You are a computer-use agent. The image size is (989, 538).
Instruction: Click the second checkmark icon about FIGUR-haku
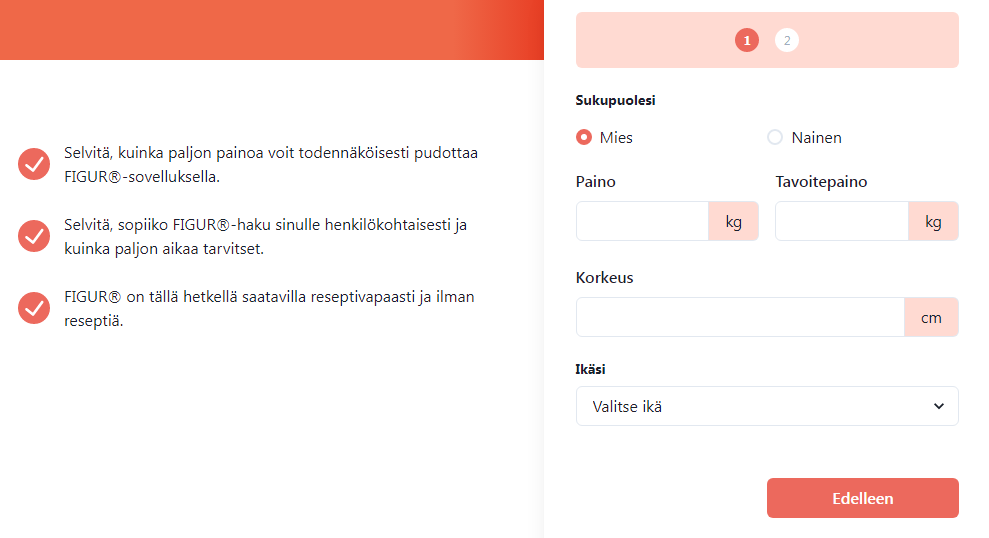34,236
